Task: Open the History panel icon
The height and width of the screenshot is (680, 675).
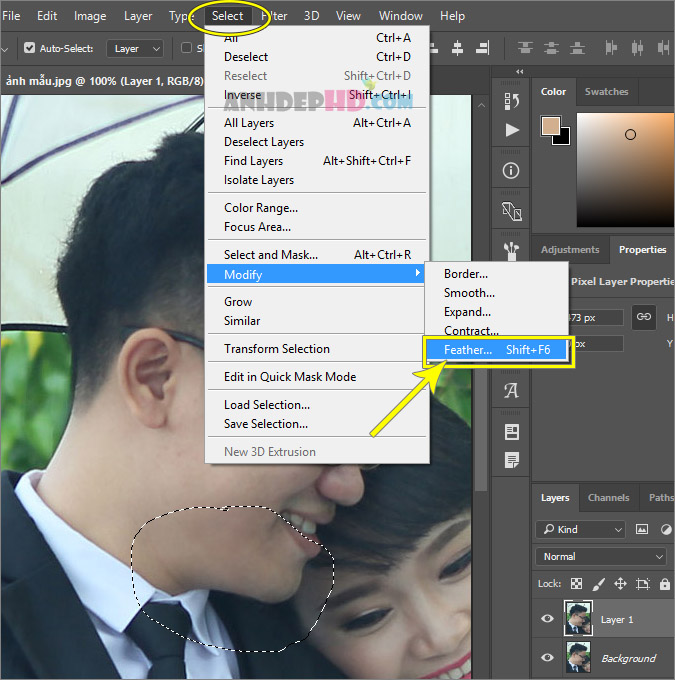Action: [511, 101]
